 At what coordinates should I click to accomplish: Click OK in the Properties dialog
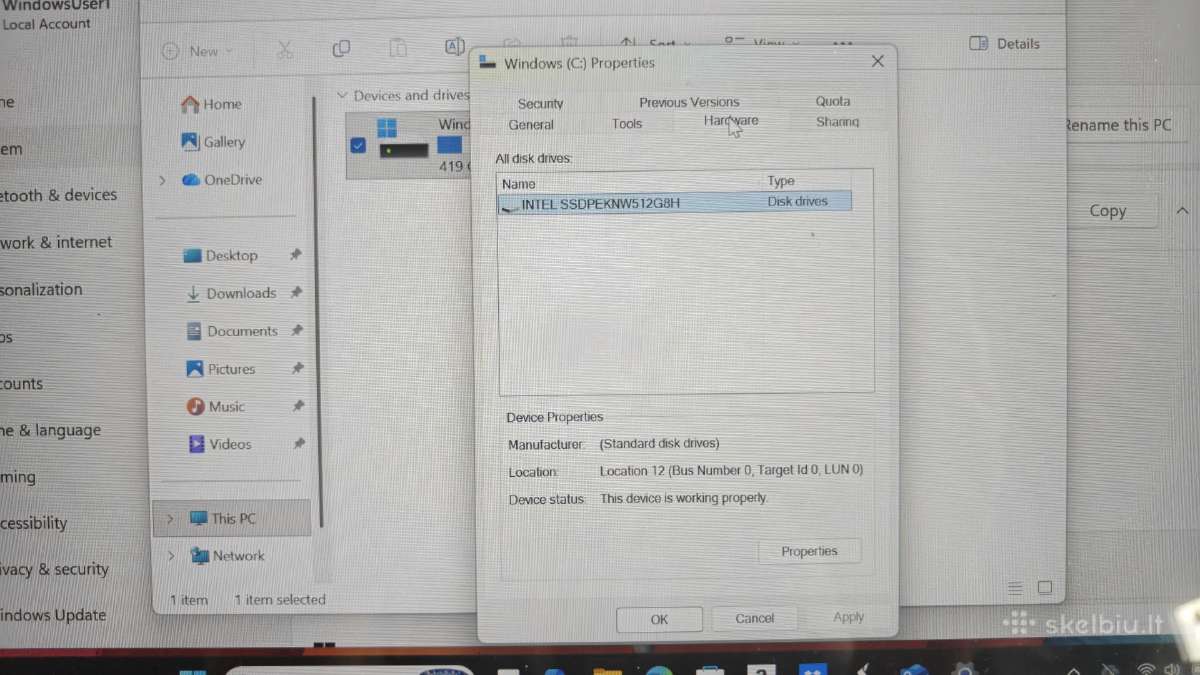tap(659, 619)
